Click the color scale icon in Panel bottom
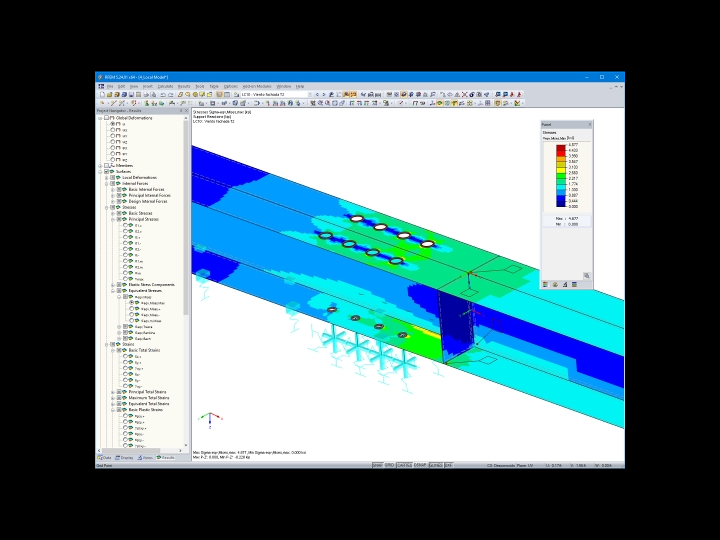Image resolution: width=720 pixels, height=540 pixels. pyautogui.click(x=546, y=285)
